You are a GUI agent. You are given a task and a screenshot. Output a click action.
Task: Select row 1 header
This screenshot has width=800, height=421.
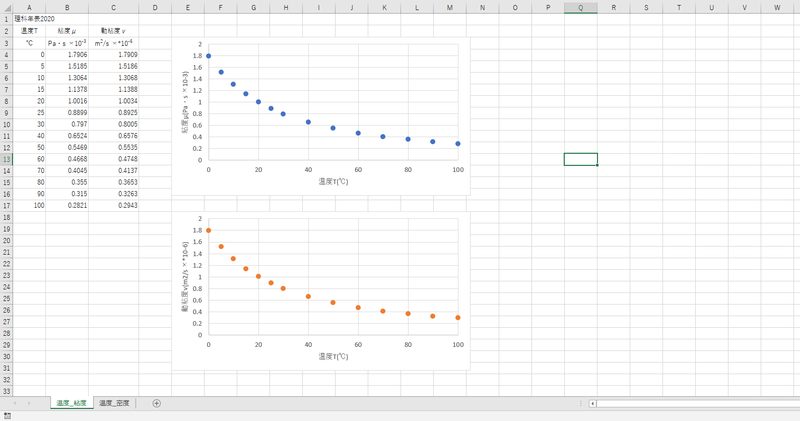(6, 19)
